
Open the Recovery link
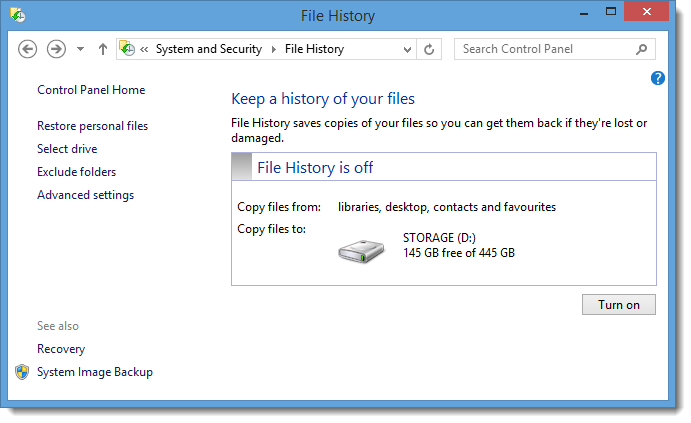point(61,349)
